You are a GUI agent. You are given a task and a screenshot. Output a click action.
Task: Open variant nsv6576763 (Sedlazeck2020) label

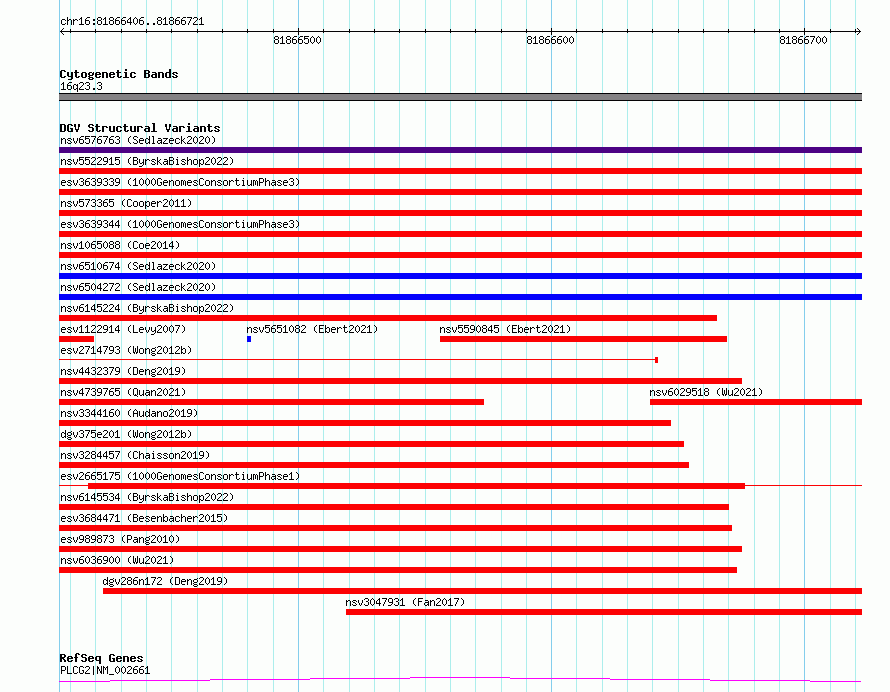(x=138, y=140)
